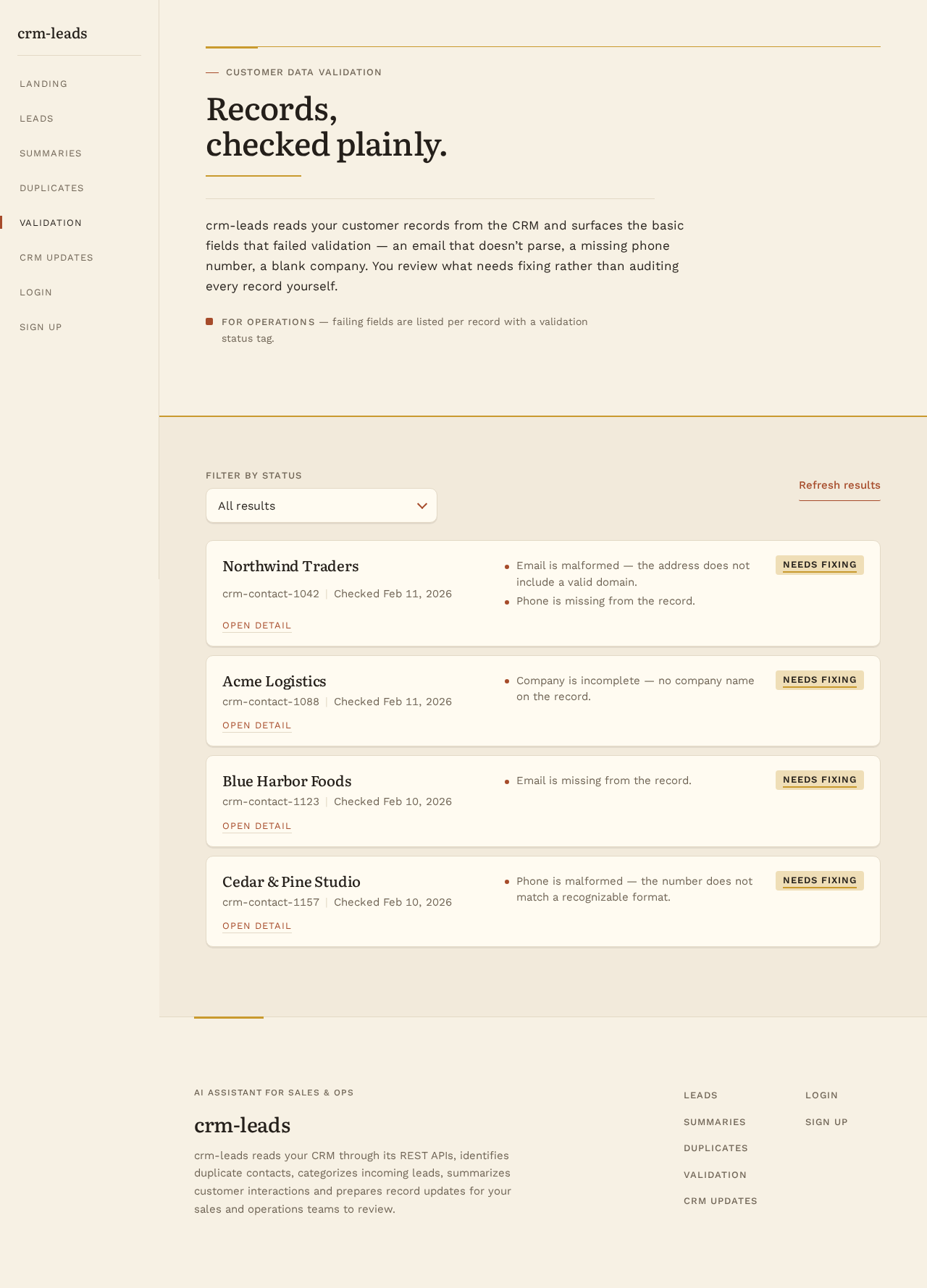Click the crm-contact-1088 record ID
927x1288 pixels.
pyautogui.click(x=271, y=702)
